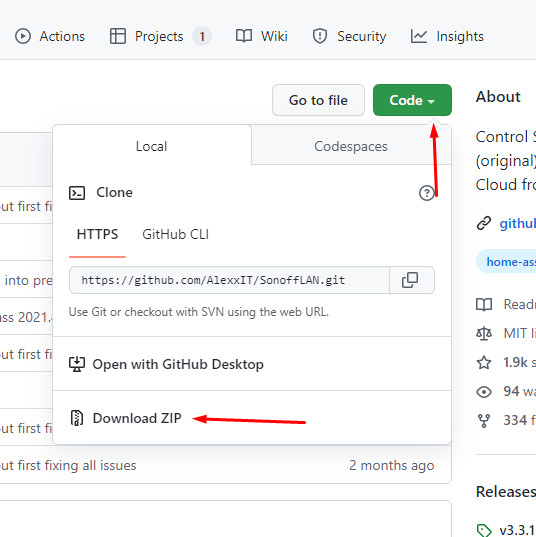This screenshot has height=537, width=536.
Task: Click the Actions play icon
Action: pos(23,36)
